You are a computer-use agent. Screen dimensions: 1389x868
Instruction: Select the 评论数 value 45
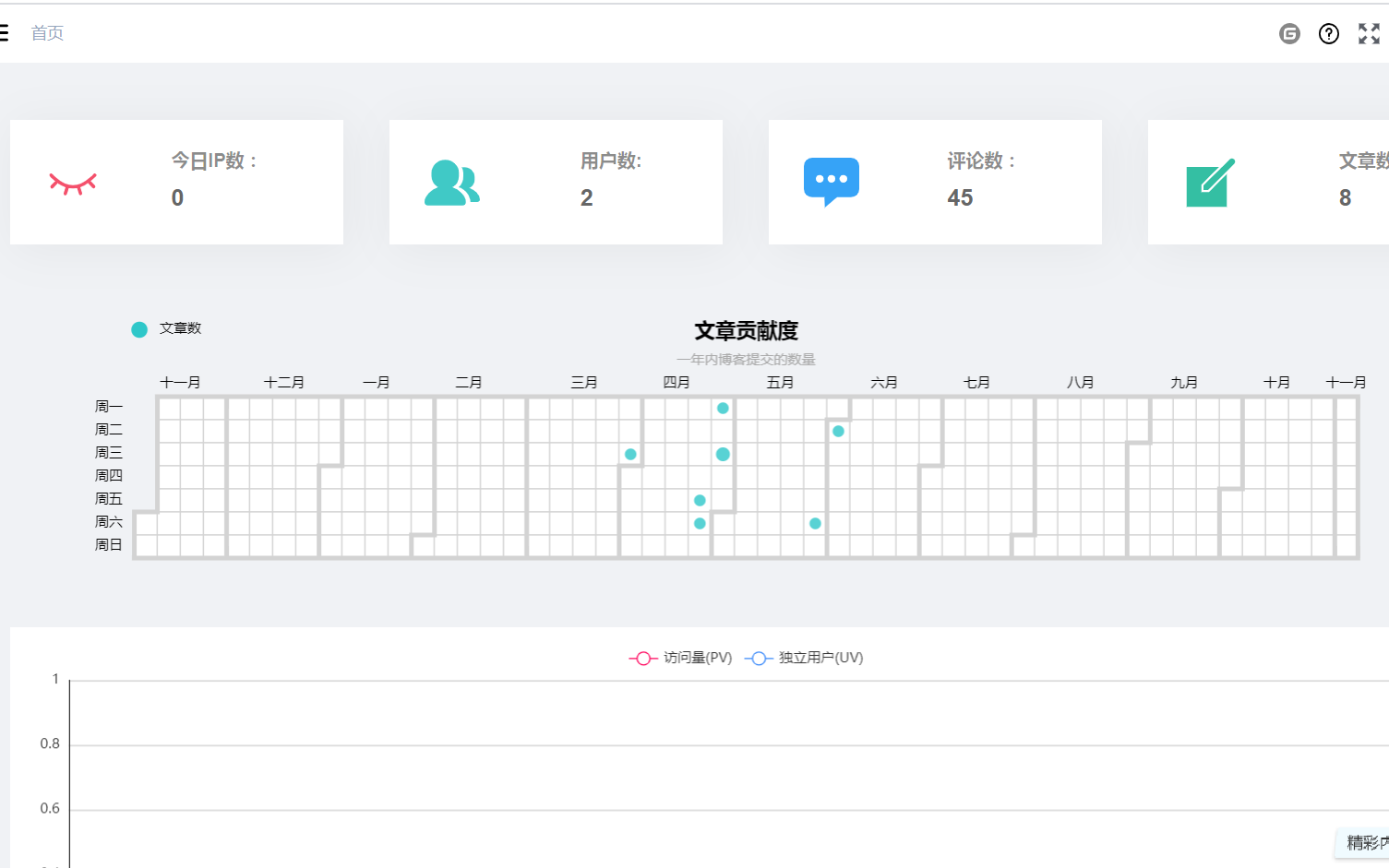960,197
